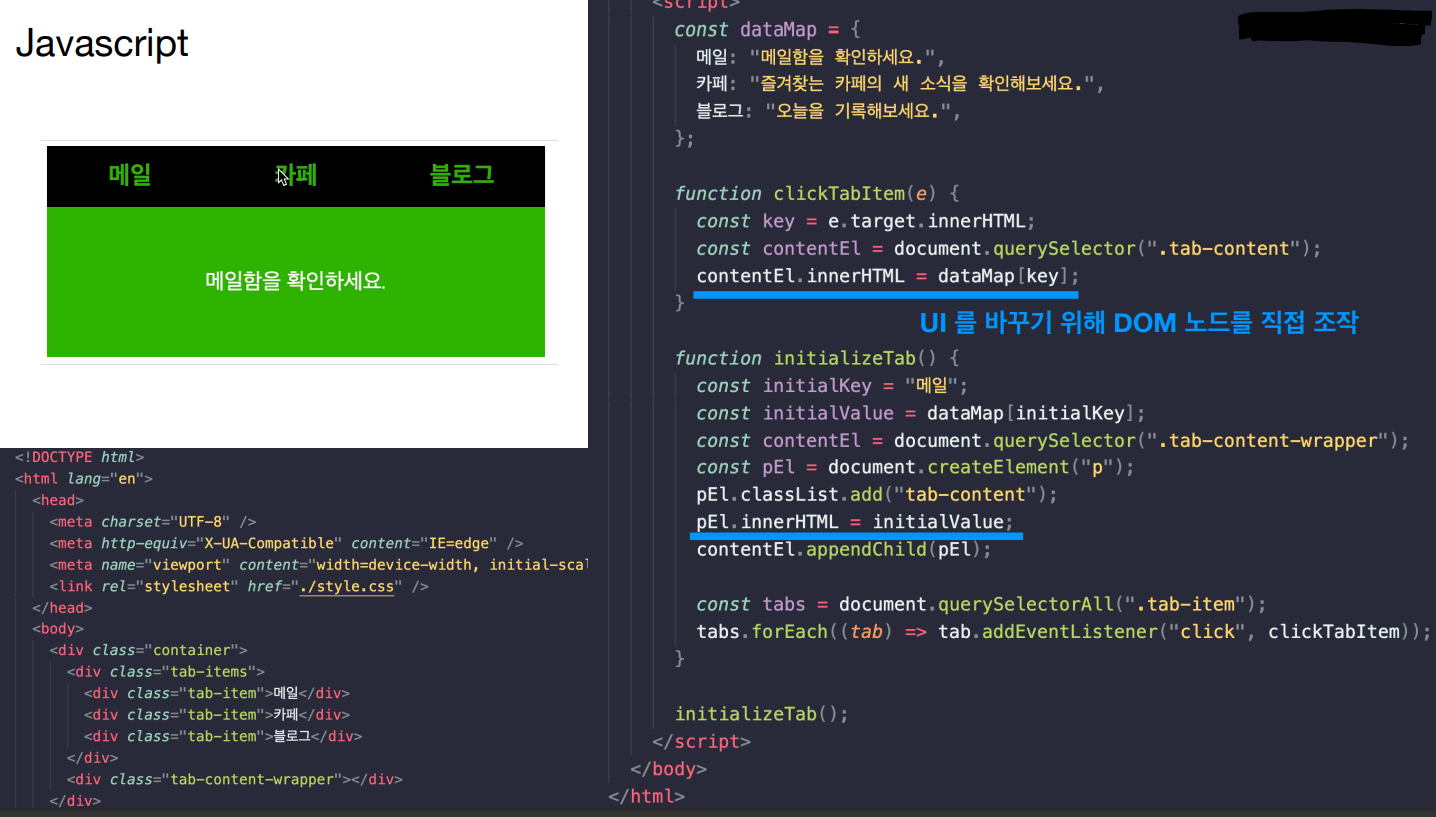The image size is (1436, 817).
Task: Click the <!DOCTYPE html> line
Action: tap(80, 457)
